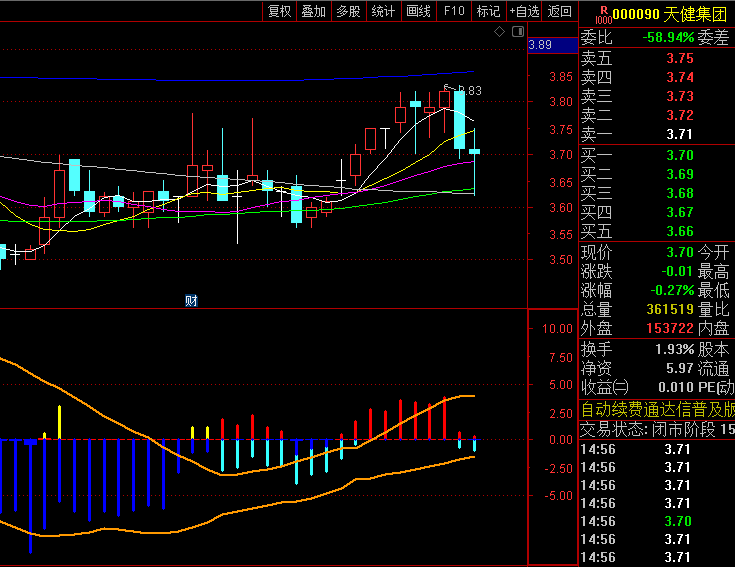
Task: Click the 财 financial marker on chart
Action: 191,300
